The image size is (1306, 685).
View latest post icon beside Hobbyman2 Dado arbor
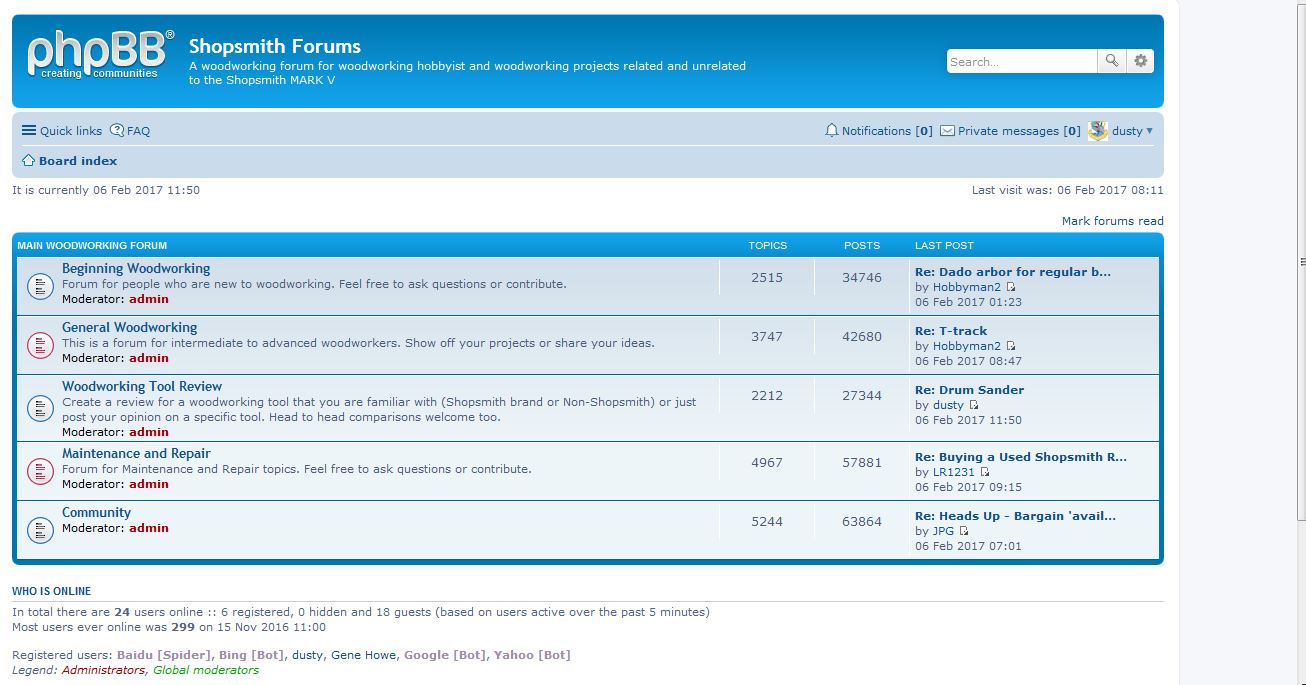point(1011,288)
